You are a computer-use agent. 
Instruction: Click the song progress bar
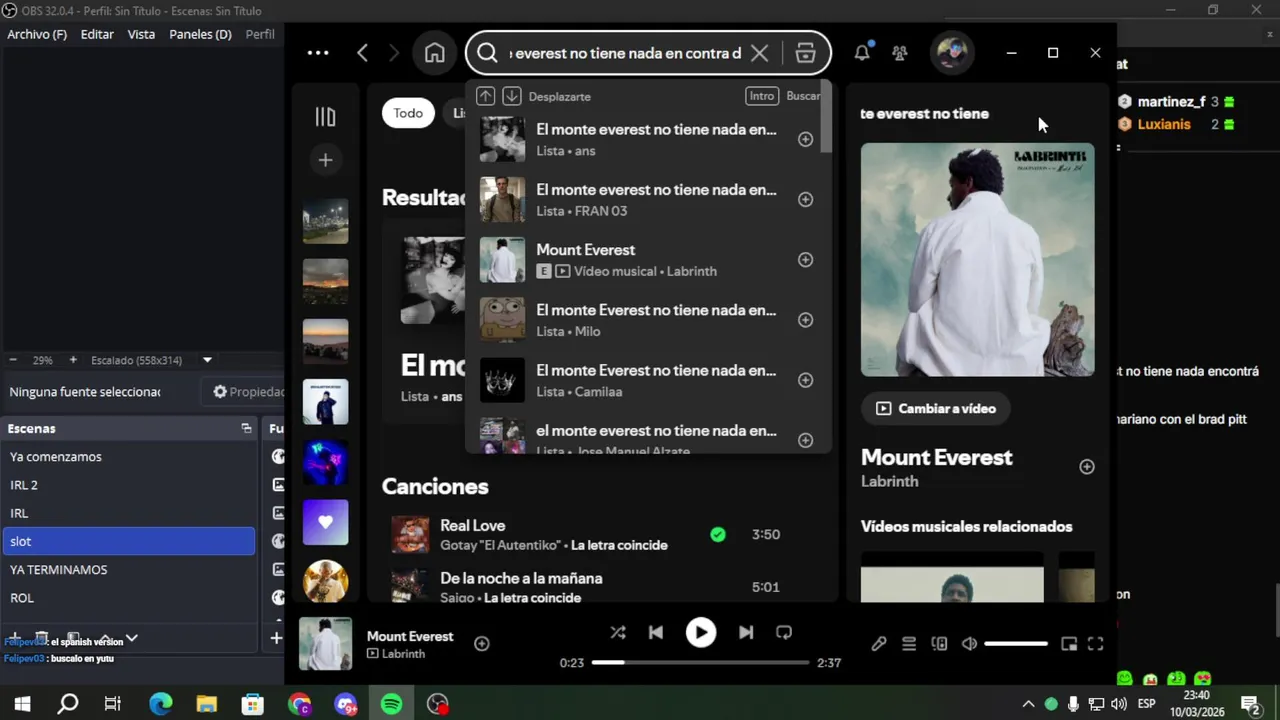click(x=700, y=662)
